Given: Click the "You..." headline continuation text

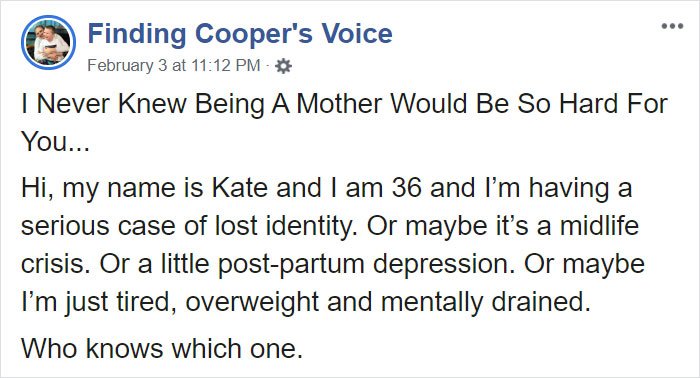Looking at the screenshot, I should pos(56,141).
